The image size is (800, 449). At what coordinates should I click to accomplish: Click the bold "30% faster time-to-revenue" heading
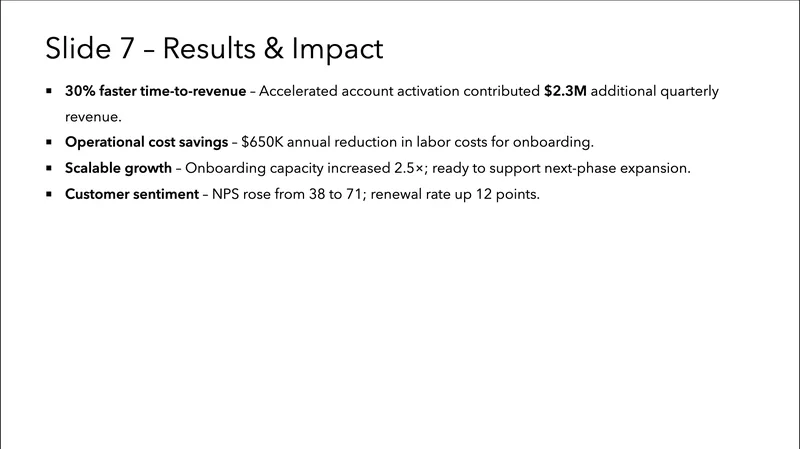155,91
